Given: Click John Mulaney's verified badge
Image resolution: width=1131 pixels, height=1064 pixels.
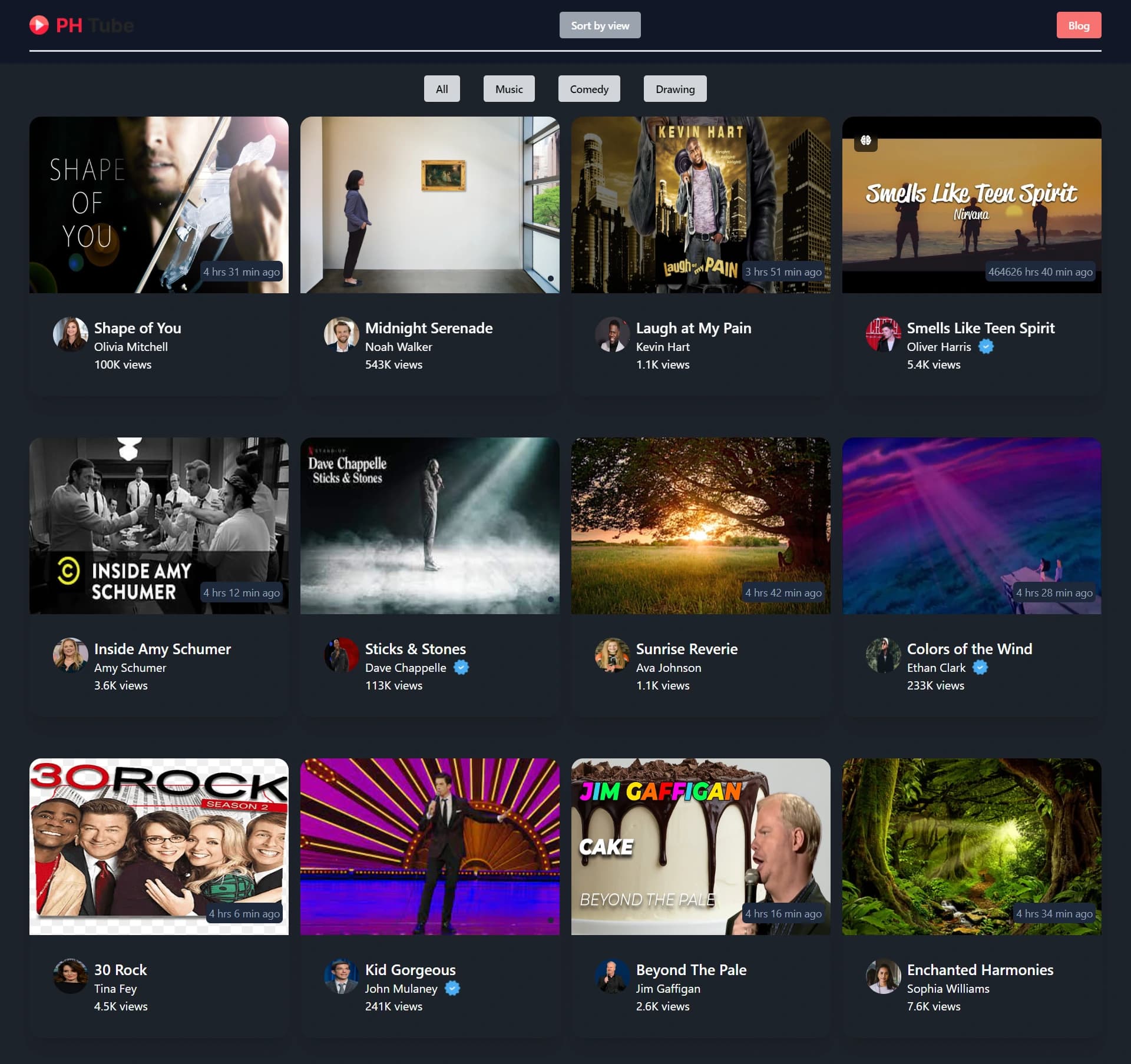Looking at the screenshot, I should (452, 989).
